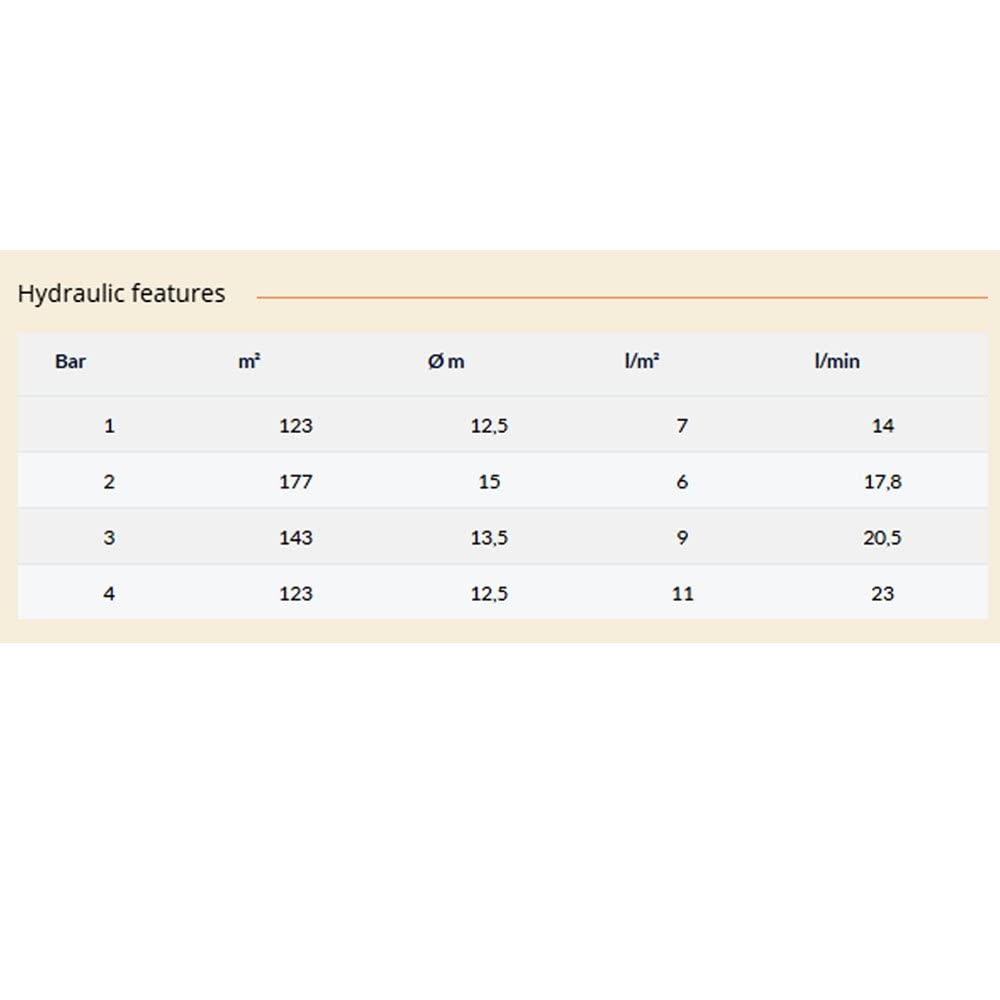1000x1000 pixels.
Task: Click the l/min column header
Action: pos(837,362)
